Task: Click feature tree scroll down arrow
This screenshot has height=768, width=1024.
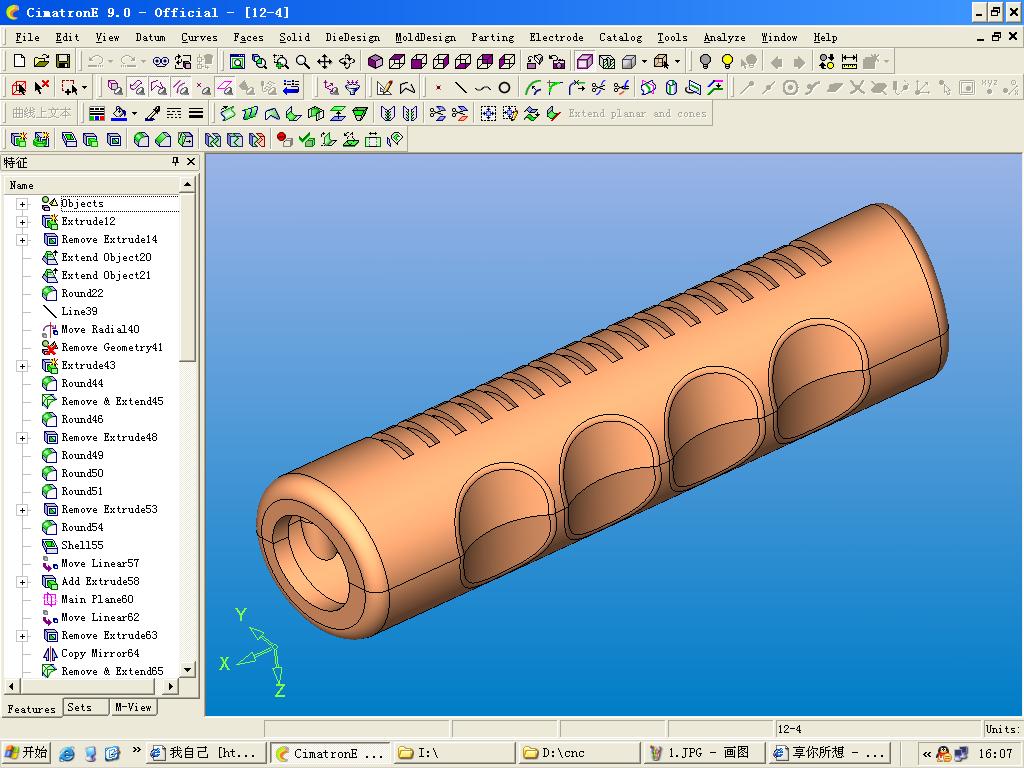Action: pos(187,670)
